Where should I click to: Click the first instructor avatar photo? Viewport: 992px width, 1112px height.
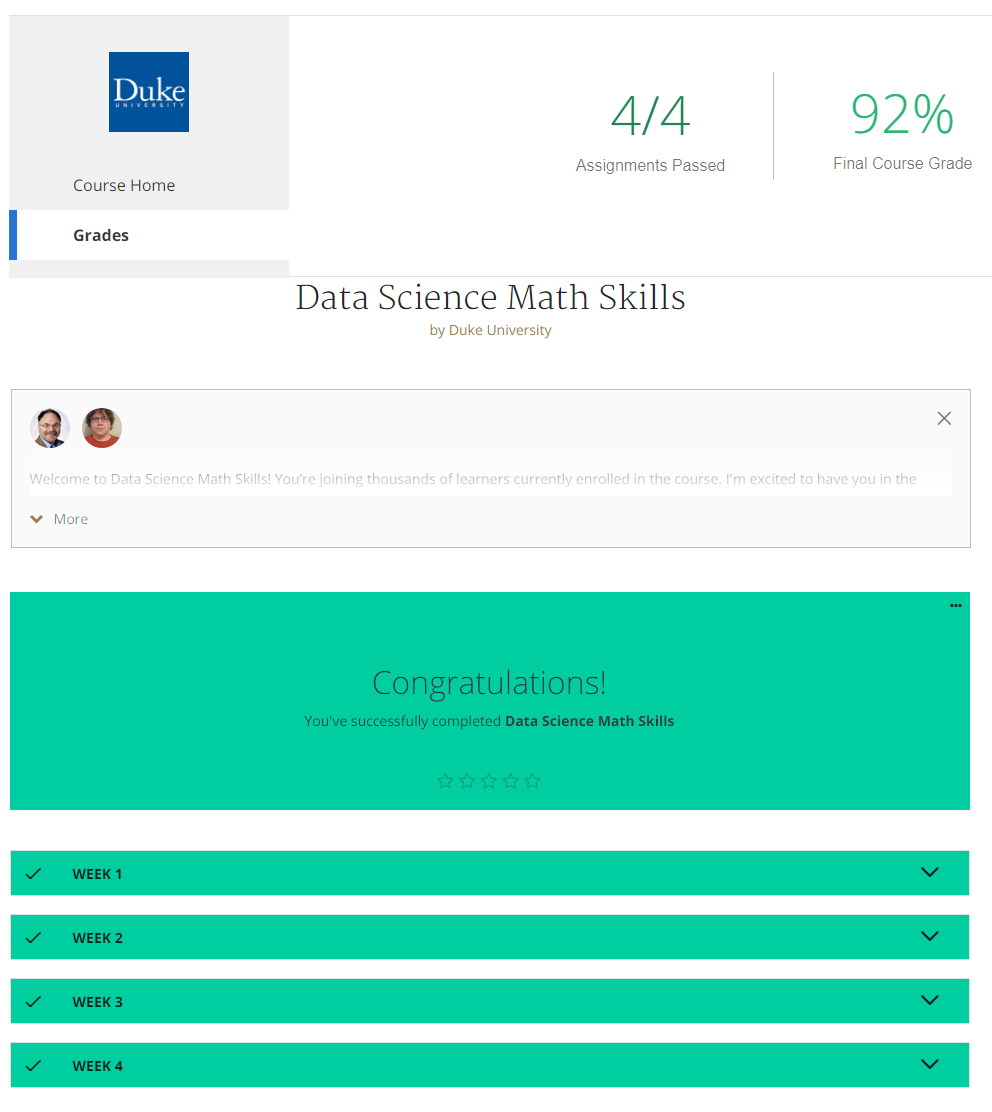(49, 428)
